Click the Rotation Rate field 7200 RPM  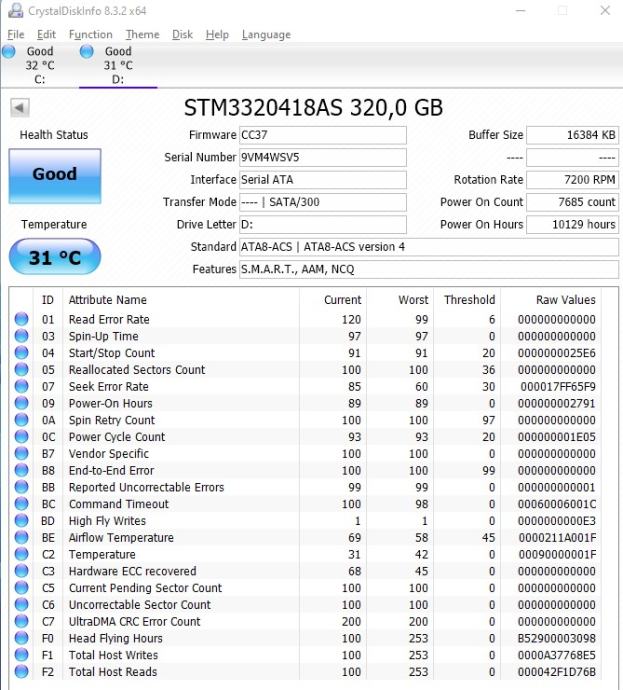point(572,180)
